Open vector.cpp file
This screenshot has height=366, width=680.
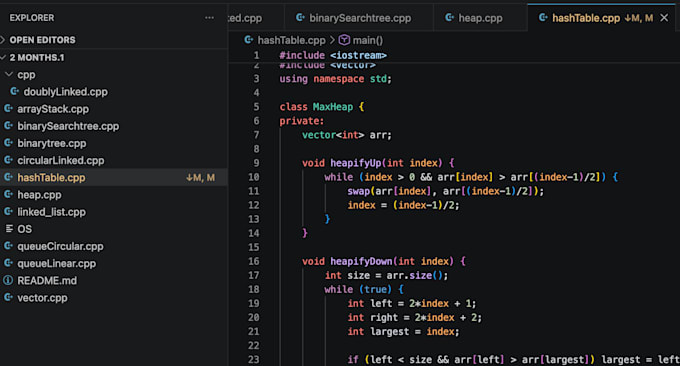pos(42,298)
